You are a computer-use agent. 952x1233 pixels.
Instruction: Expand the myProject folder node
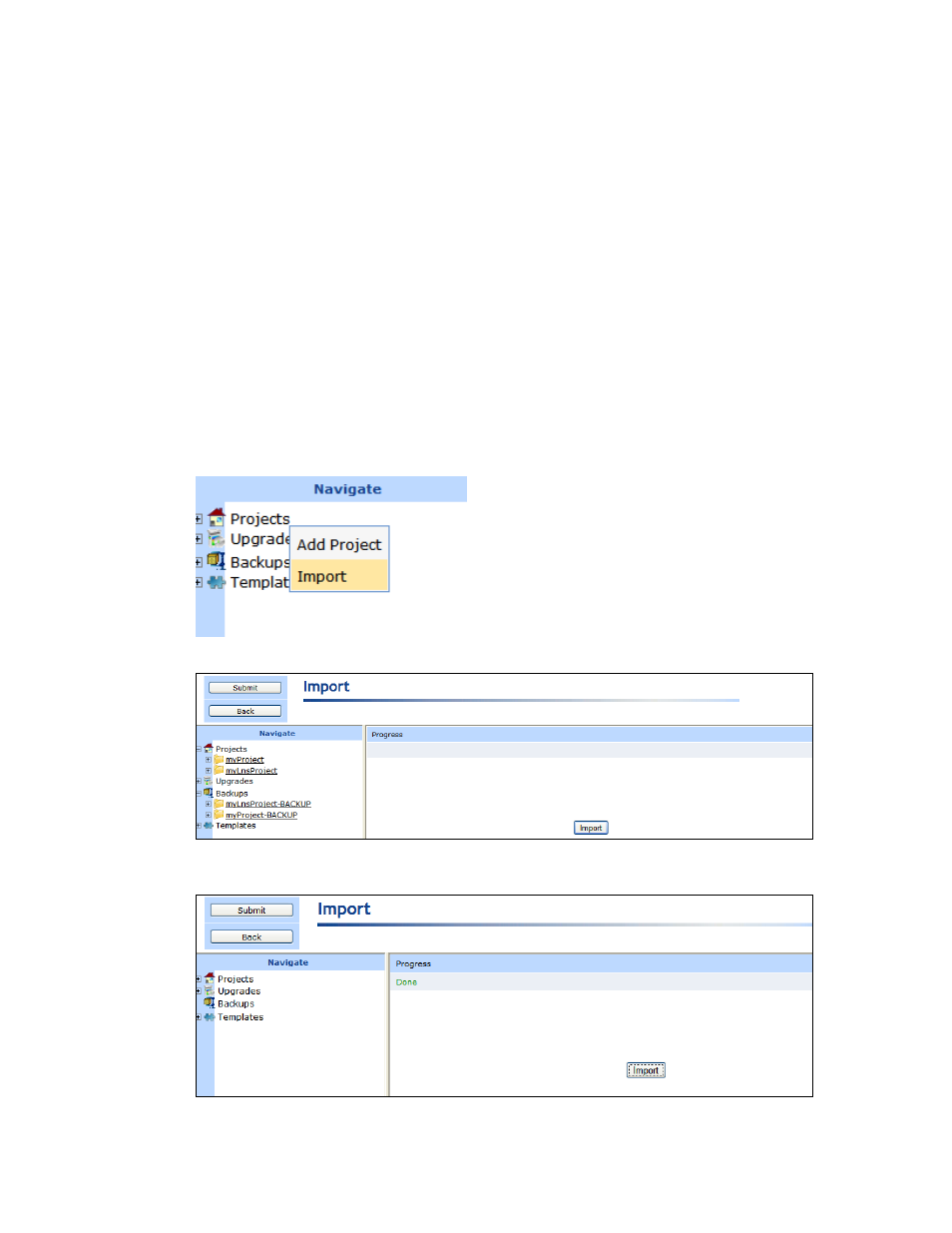coord(209,760)
